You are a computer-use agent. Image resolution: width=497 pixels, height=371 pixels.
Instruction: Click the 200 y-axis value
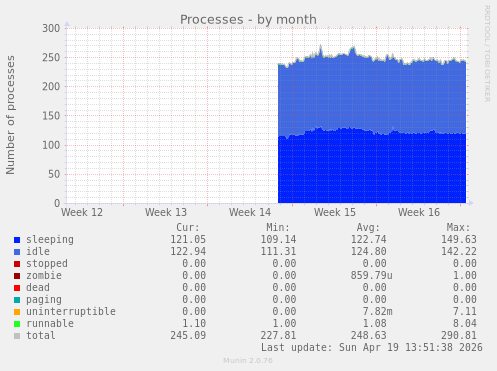tap(51, 87)
